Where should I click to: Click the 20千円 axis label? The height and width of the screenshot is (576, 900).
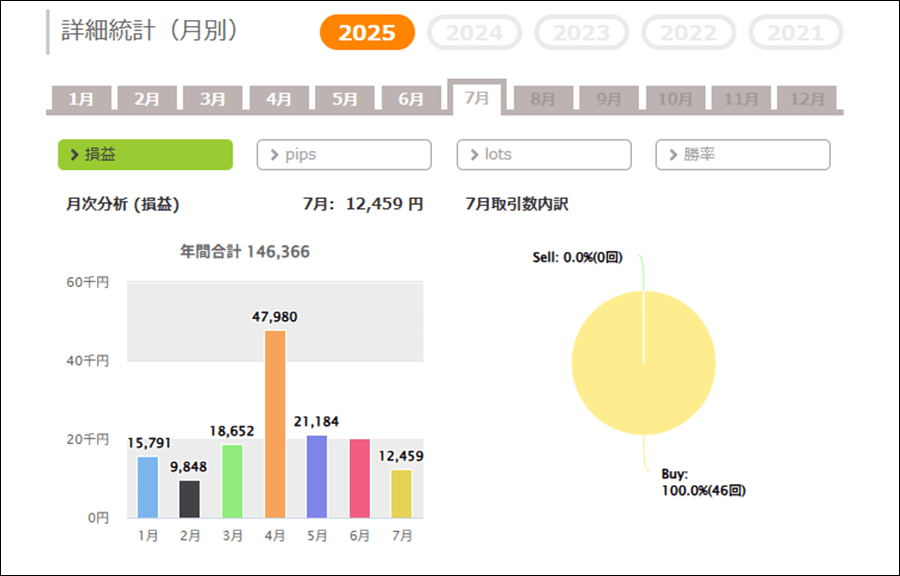(x=88, y=439)
